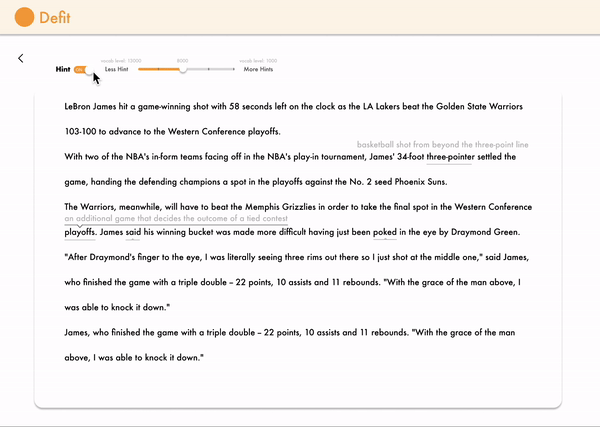The height and width of the screenshot is (427, 600).
Task: Click the More Hints label
Action: [258, 69]
